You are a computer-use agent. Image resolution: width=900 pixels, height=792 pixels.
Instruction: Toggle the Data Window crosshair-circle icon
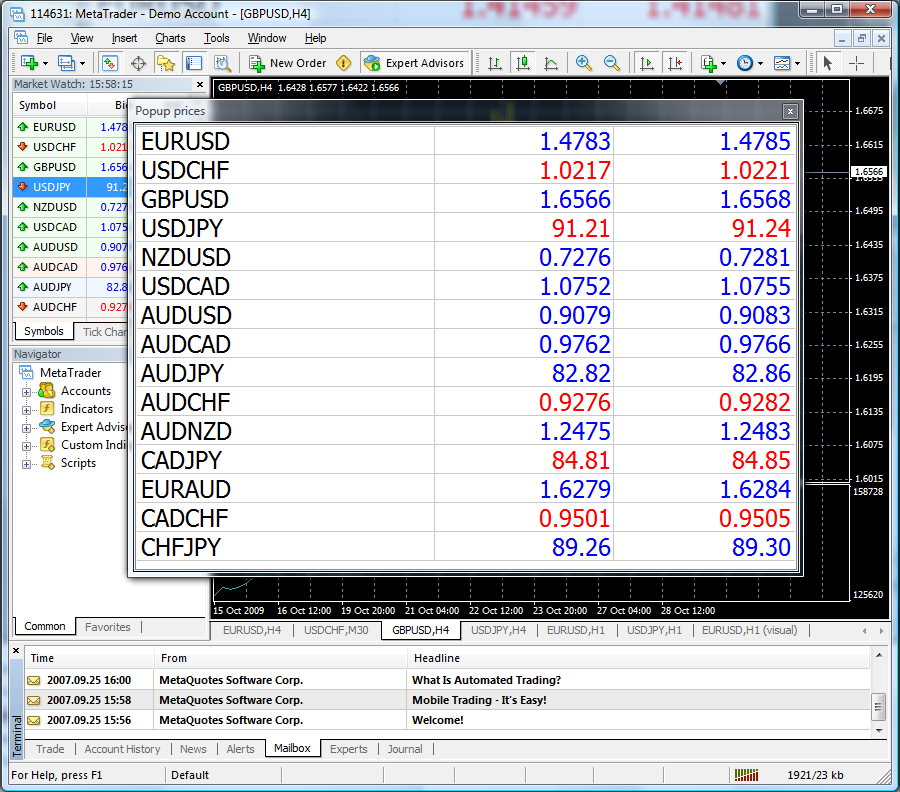(138, 63)
